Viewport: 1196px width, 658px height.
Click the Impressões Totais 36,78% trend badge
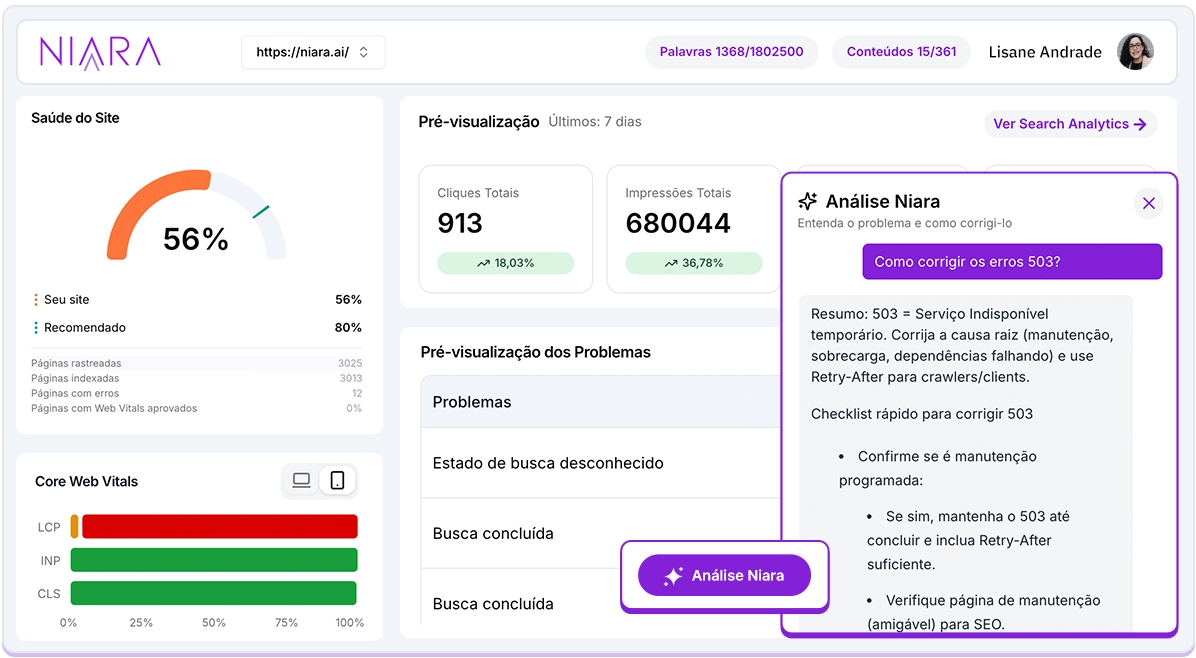pos(693,263)
